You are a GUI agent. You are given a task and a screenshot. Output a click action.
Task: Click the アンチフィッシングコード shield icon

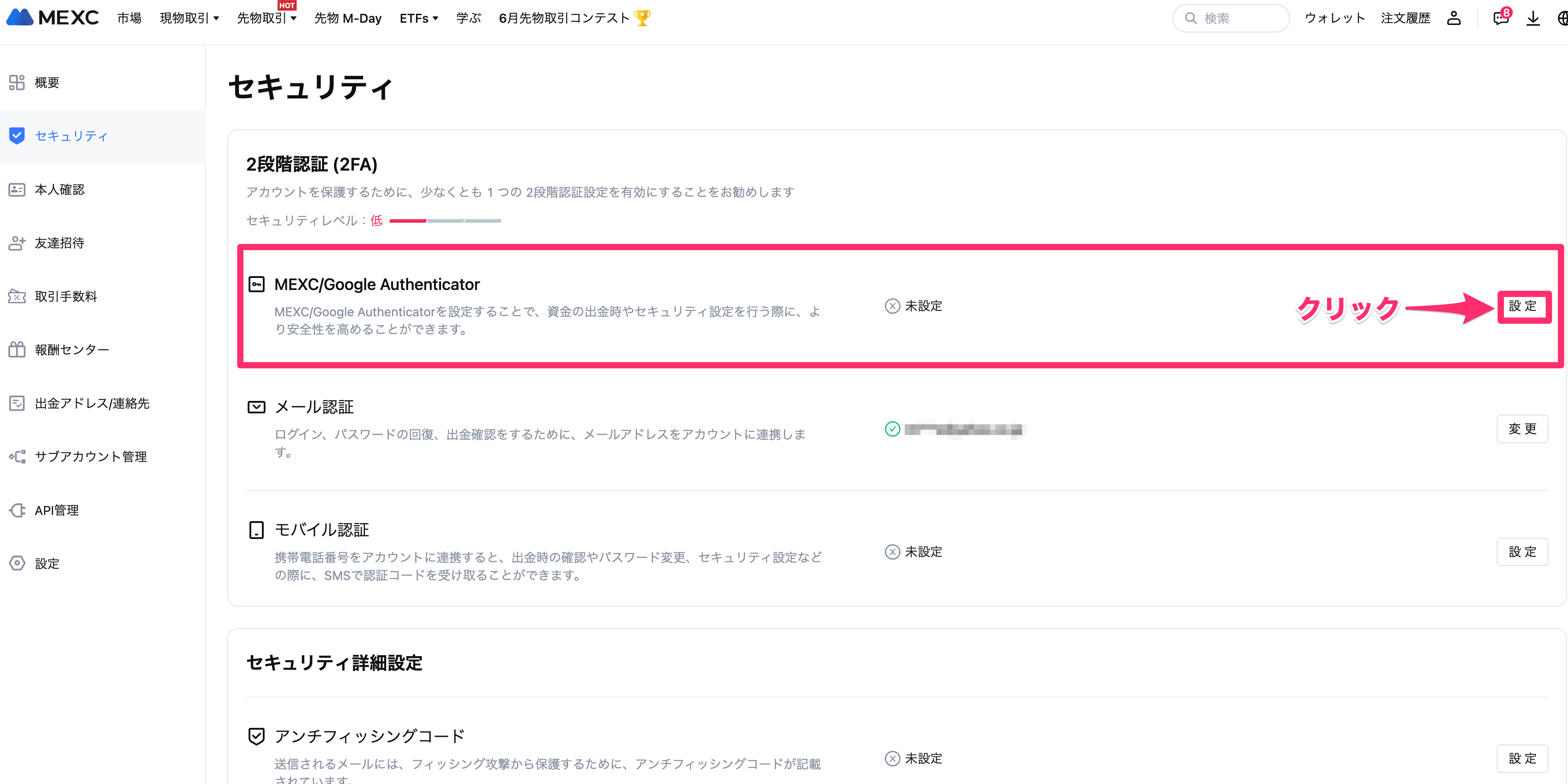[x=257, y=736]
